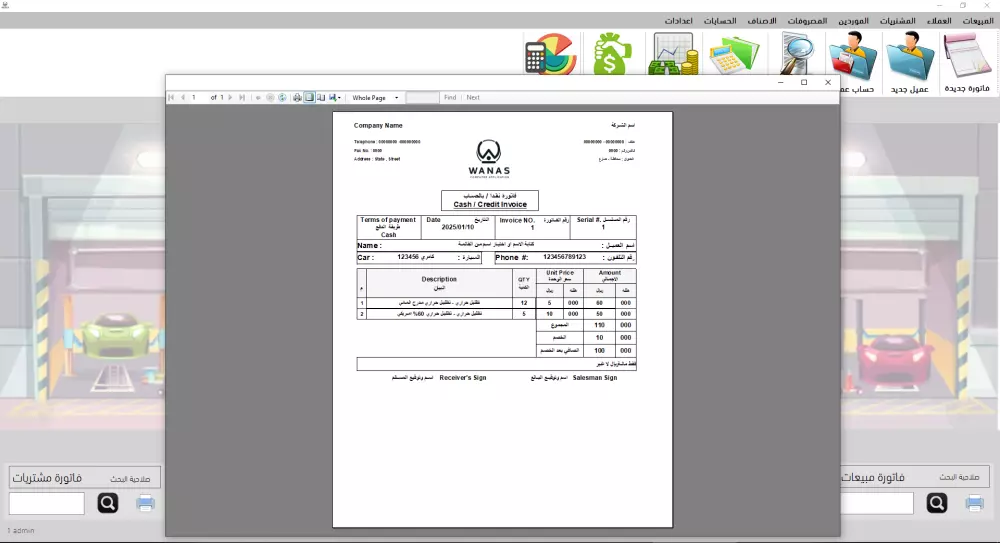This screenshot has width=1000, height=543.
Task: Open the المشتريات menu
Action: 897,21
